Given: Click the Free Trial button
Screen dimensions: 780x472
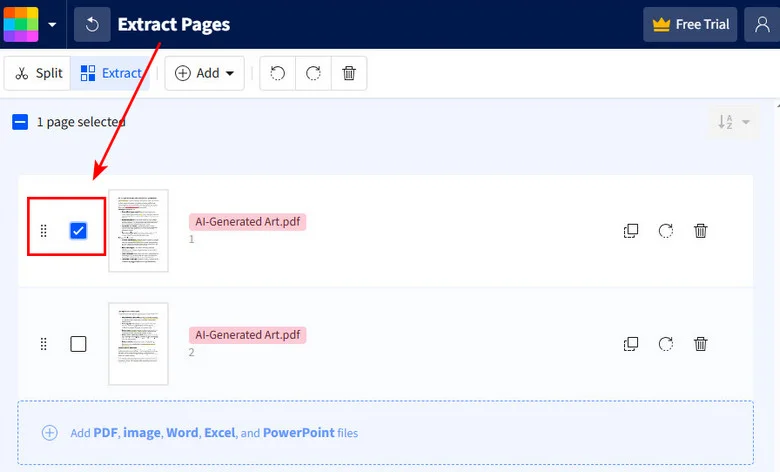Looking at the screenshot, I should (690, 24).
